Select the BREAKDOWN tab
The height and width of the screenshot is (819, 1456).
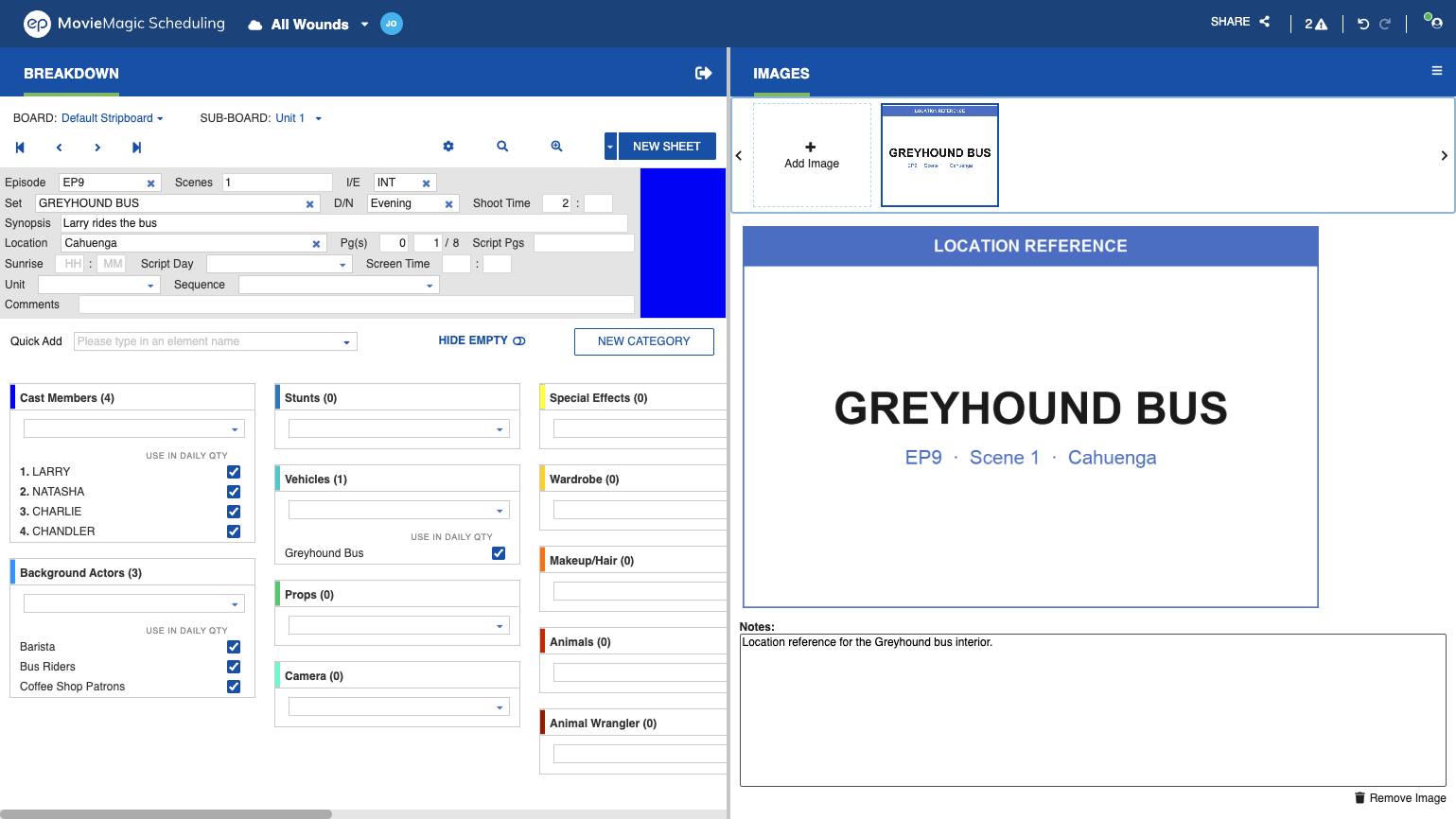pos(71,73)
